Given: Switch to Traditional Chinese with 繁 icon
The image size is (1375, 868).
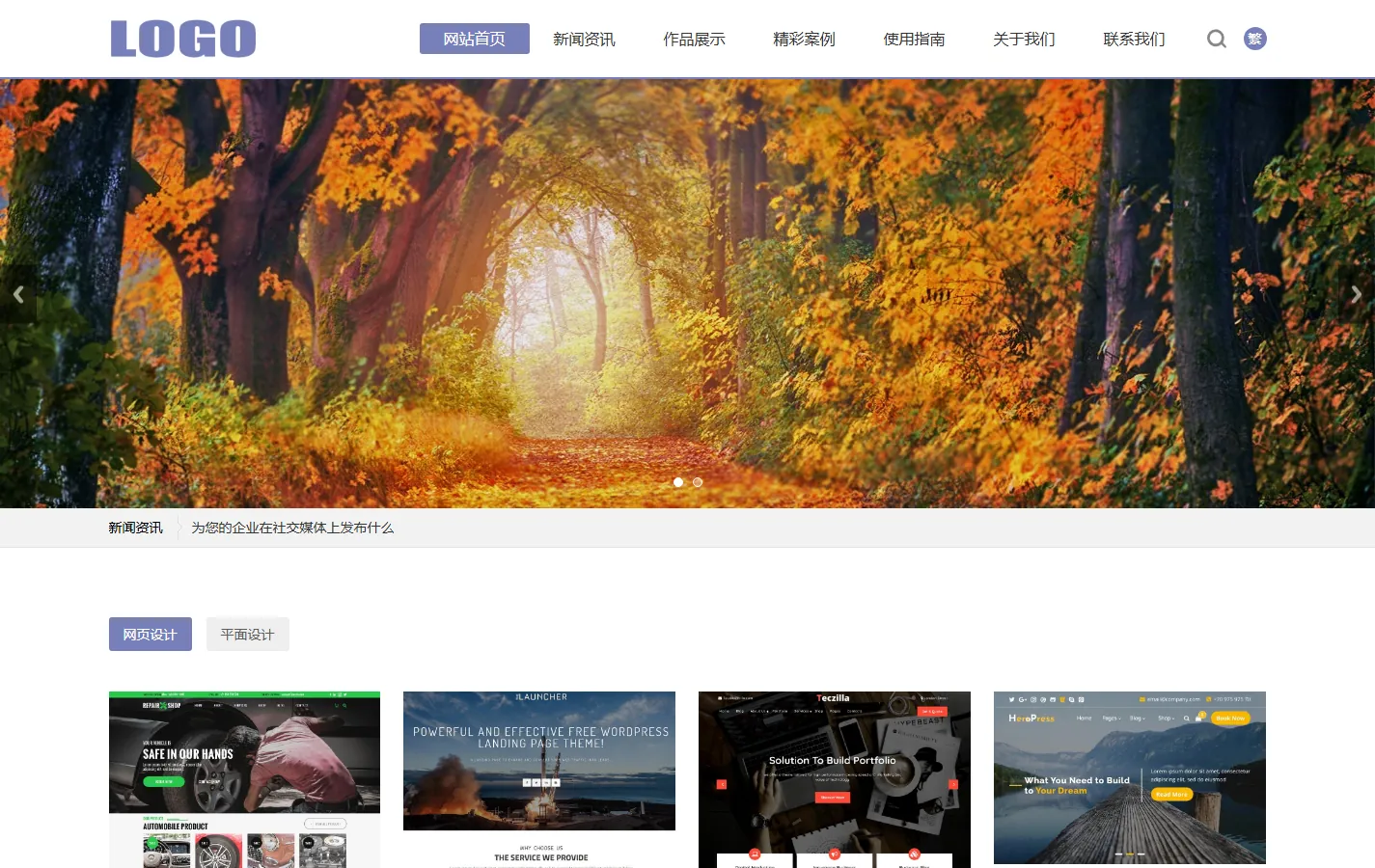Looking at the screenshot, I should click(x=1254, y=39).
